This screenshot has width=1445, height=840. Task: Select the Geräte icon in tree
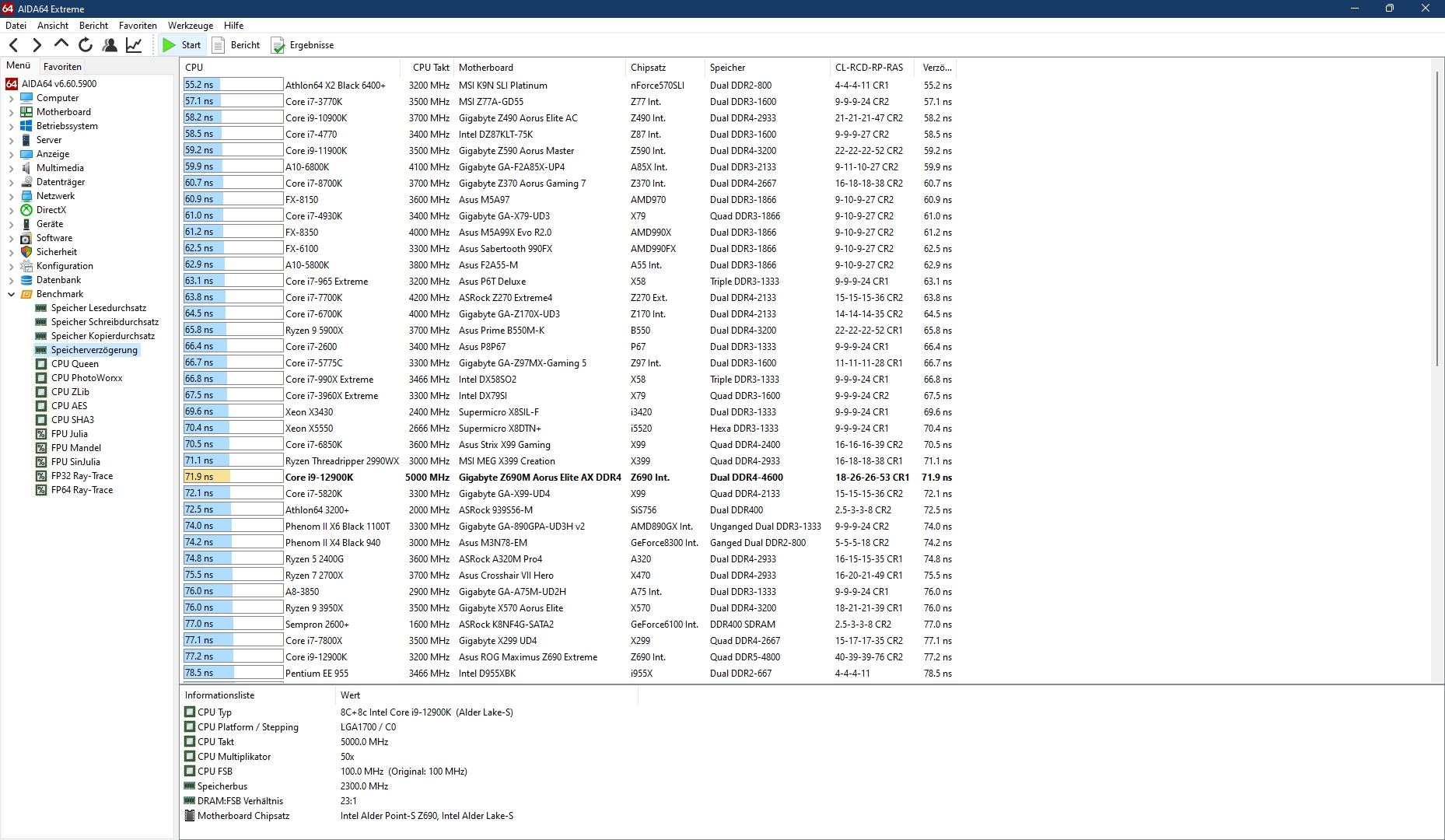[26, 224]
